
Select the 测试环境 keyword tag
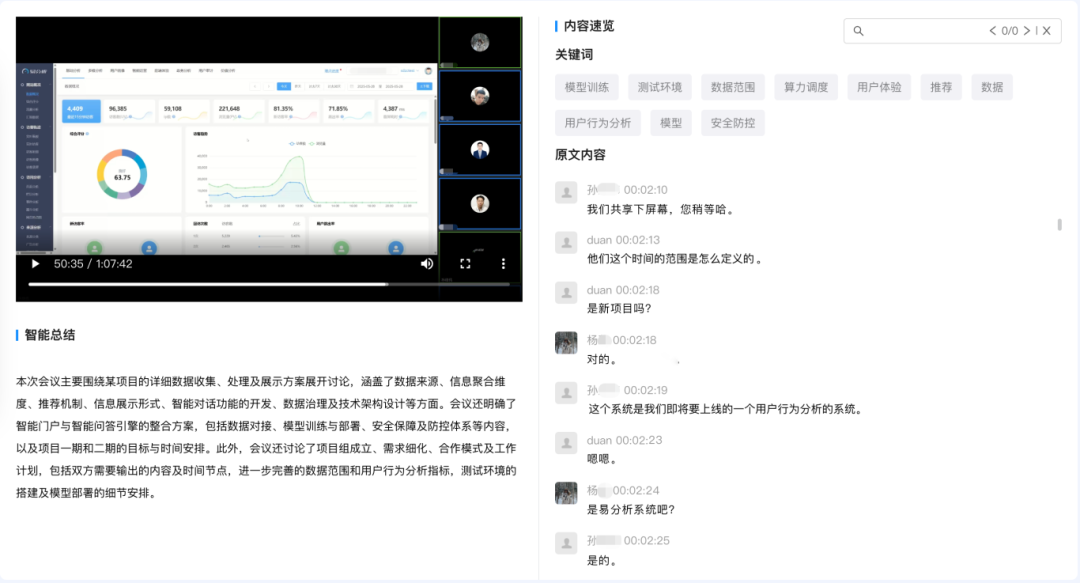pyautogui.click(x=660, y=88)
